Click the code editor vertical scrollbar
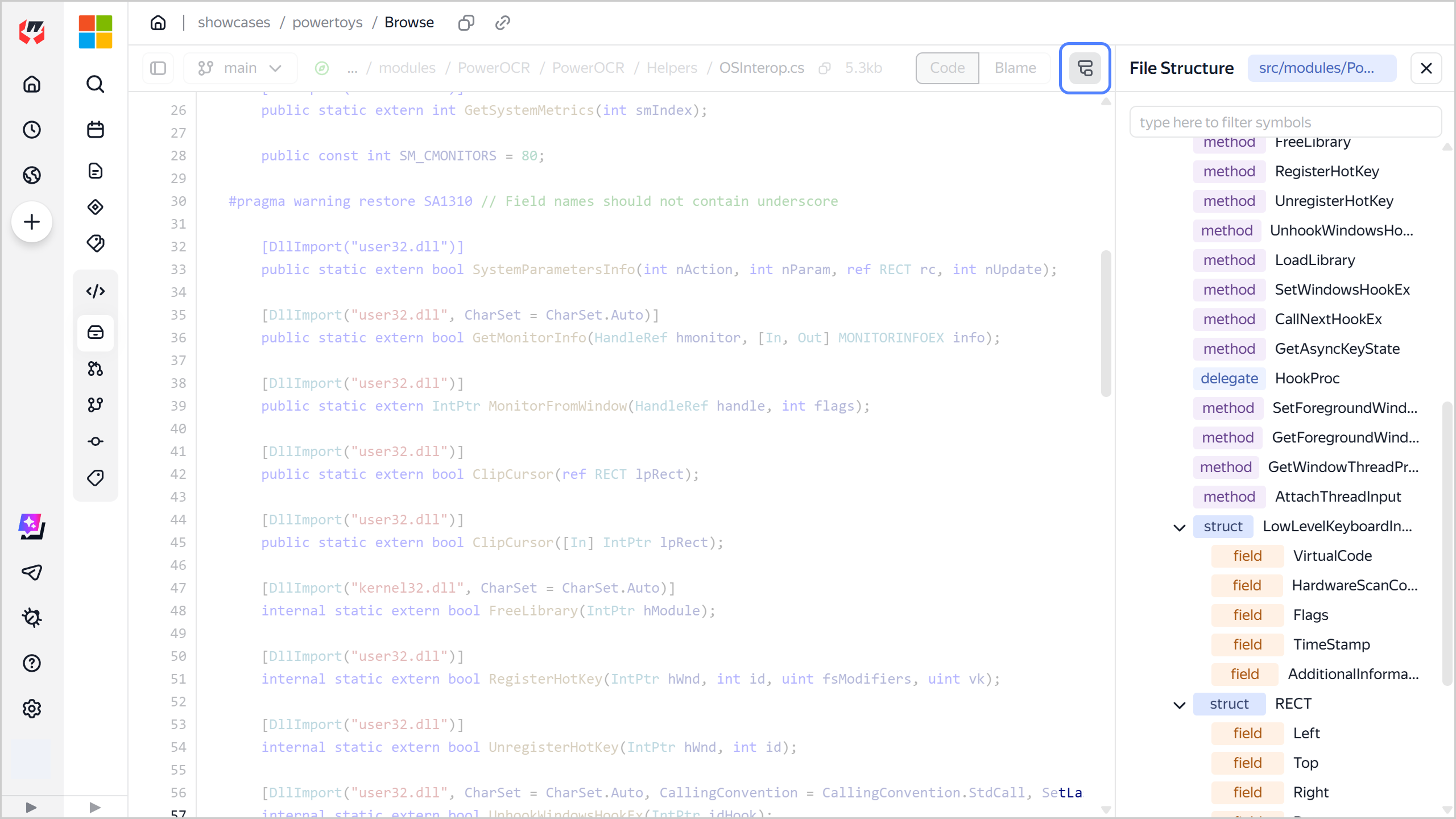 point(1106,324)
